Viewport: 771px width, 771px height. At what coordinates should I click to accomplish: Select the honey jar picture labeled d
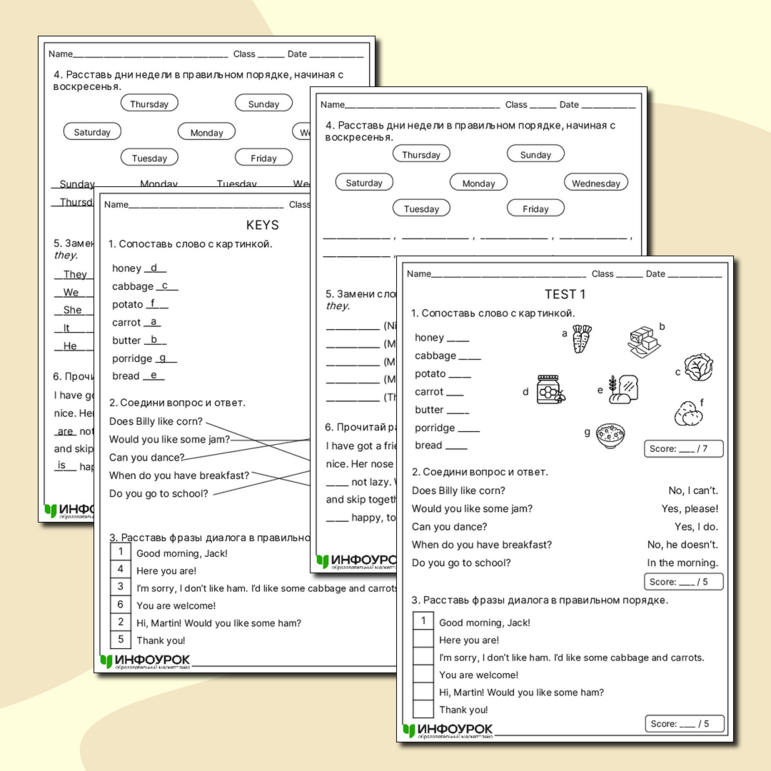(x=550, y=389)
